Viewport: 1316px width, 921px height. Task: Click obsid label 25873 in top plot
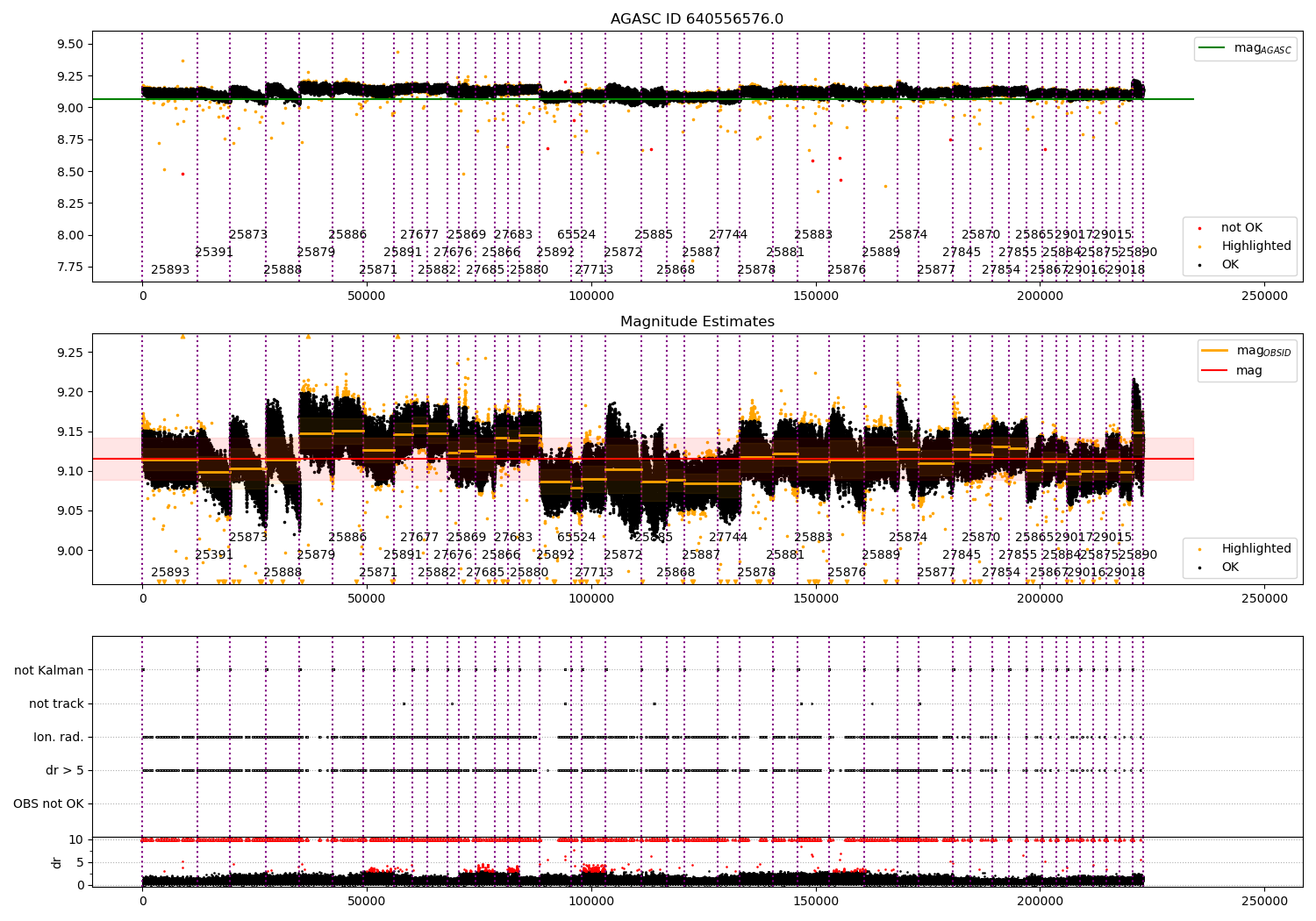[248, 235]
